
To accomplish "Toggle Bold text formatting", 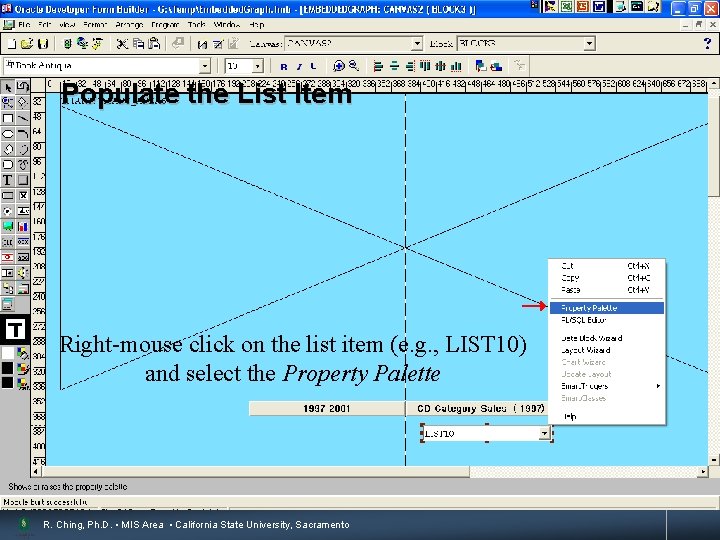I will click(x=284, y=66).
